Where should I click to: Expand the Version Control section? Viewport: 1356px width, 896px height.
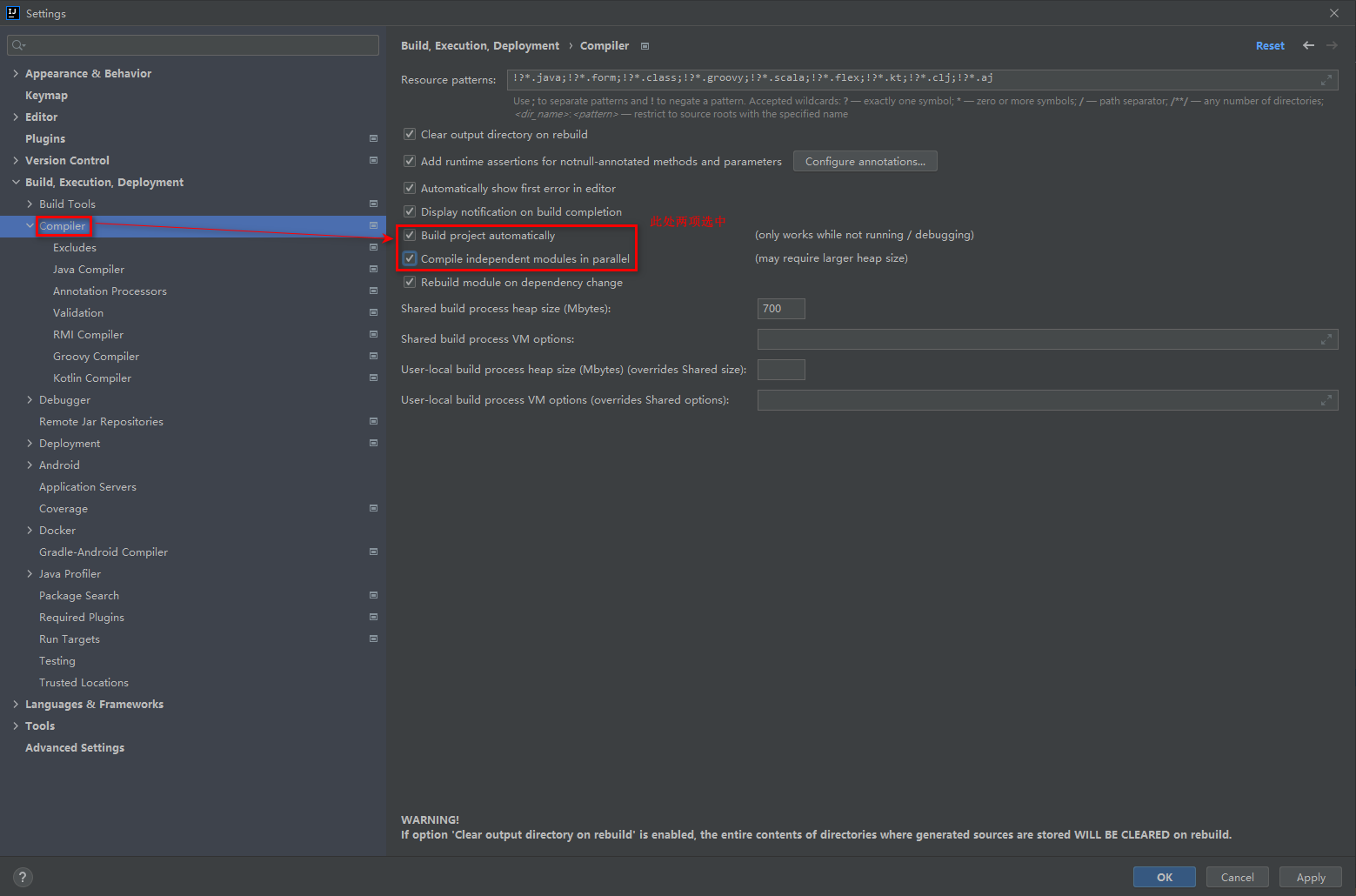[16, 160]
